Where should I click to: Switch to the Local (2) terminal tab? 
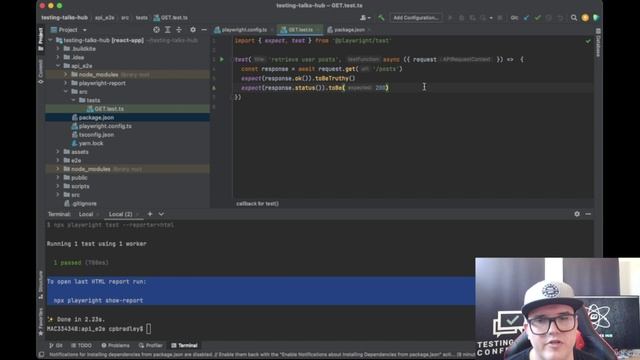tap(120, 214)
